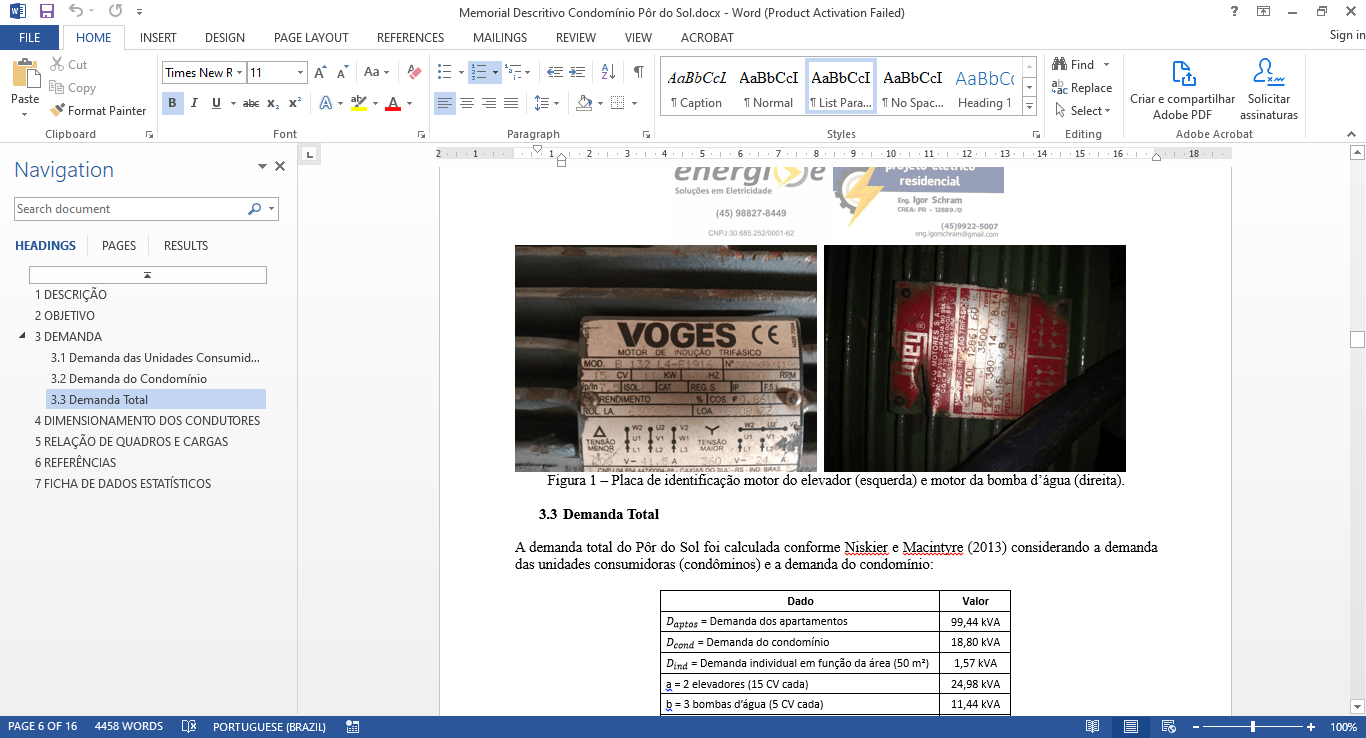Clear all formatting with eraser icon

(415, 73)
